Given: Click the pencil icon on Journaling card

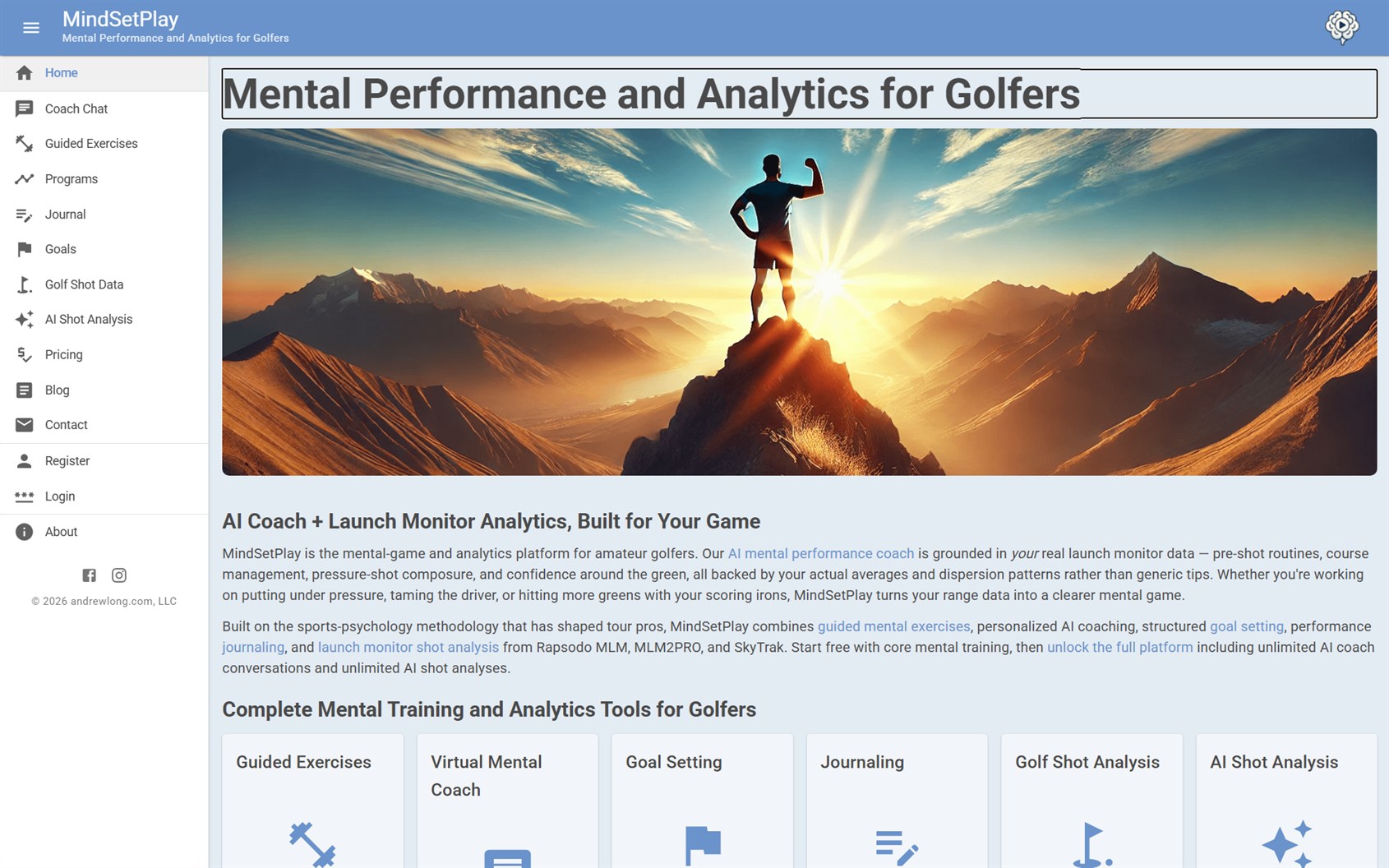Looking at the screenshot, I should point(897,847).
